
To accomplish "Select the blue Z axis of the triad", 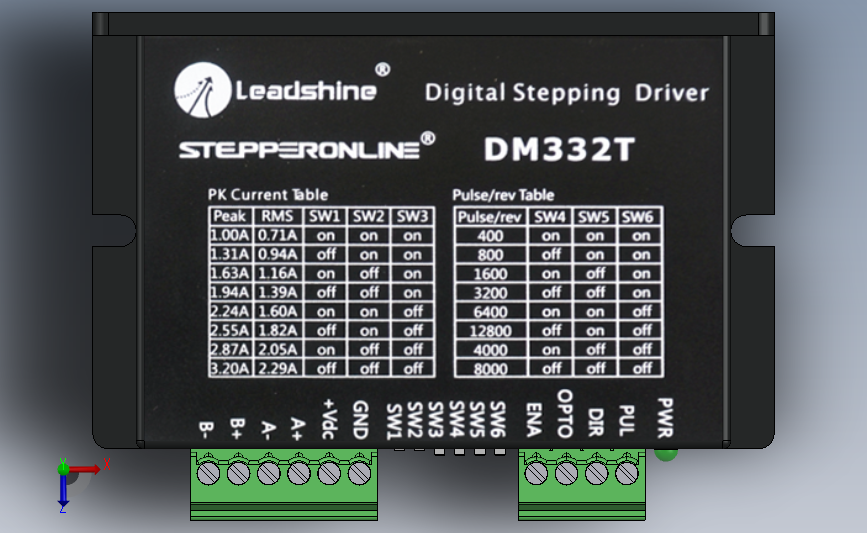I will pos(63,490).
